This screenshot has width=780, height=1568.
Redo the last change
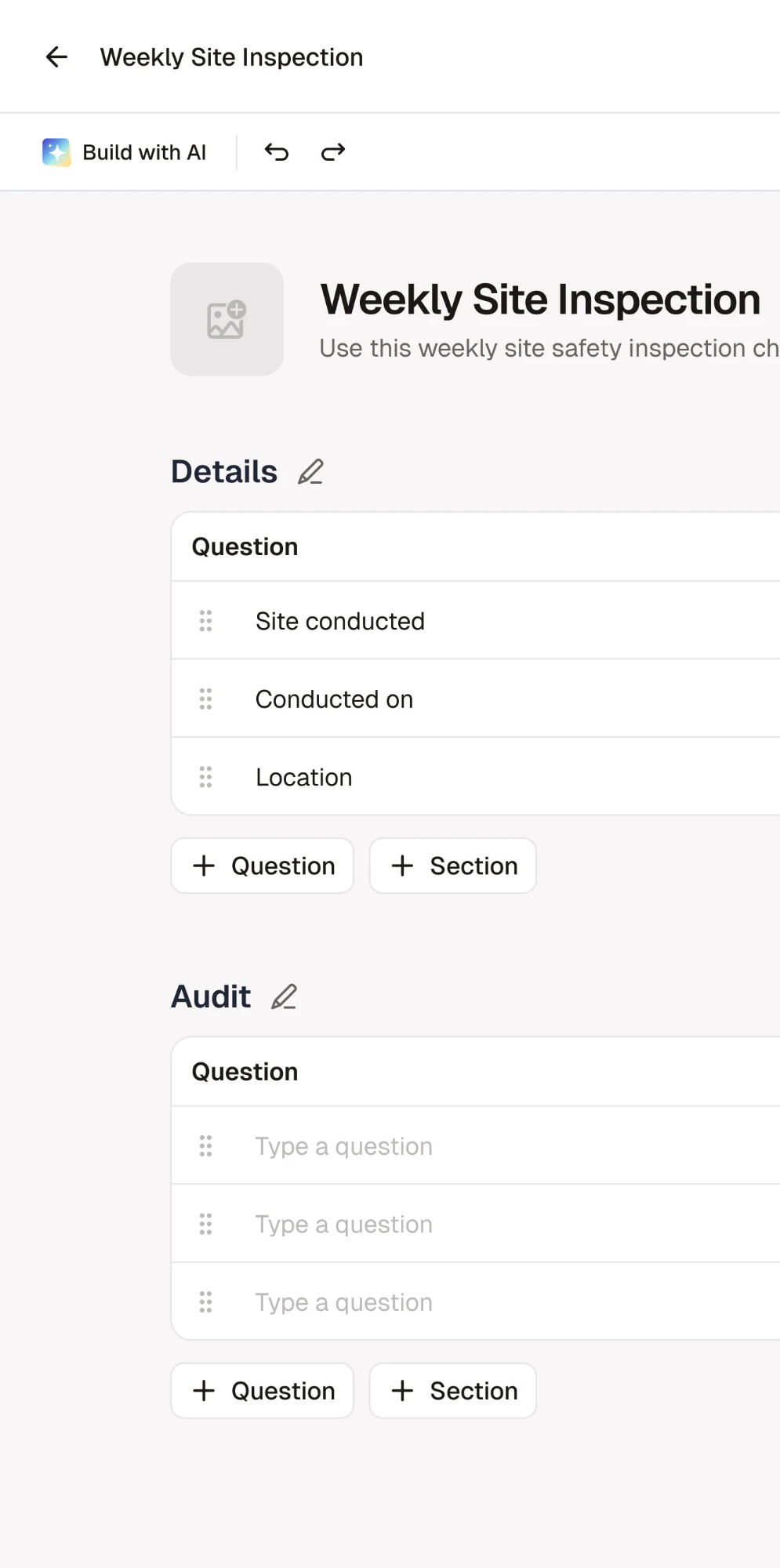[x=333, y=152]
